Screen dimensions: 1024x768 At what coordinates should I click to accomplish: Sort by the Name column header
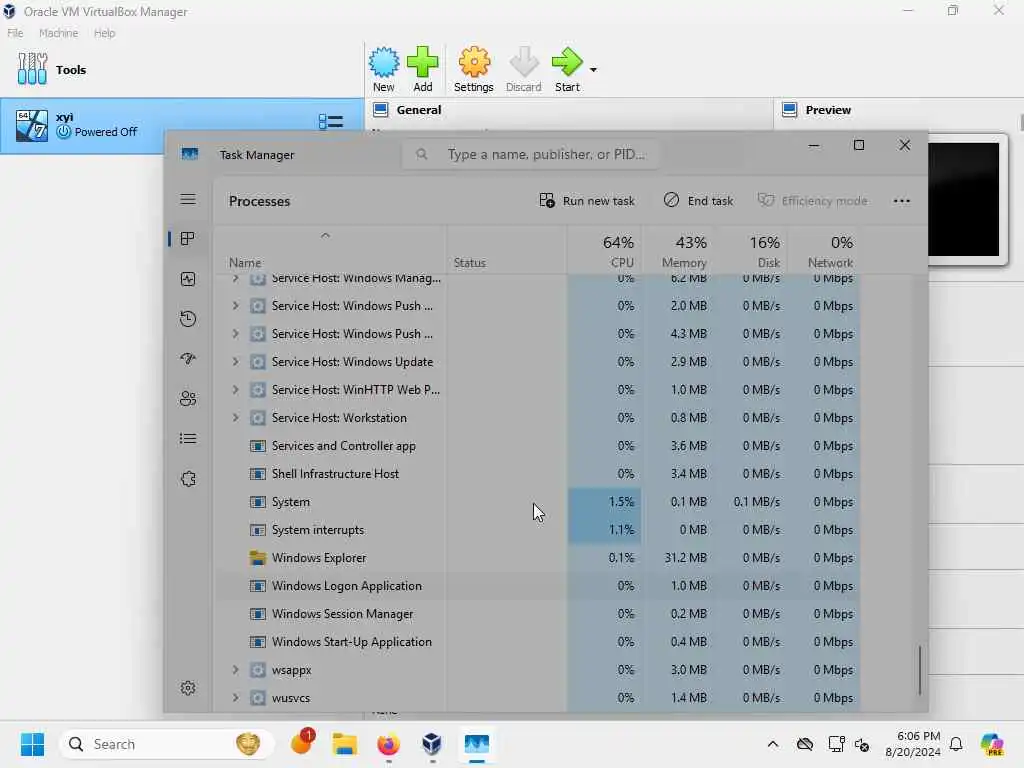coord(330,251)
